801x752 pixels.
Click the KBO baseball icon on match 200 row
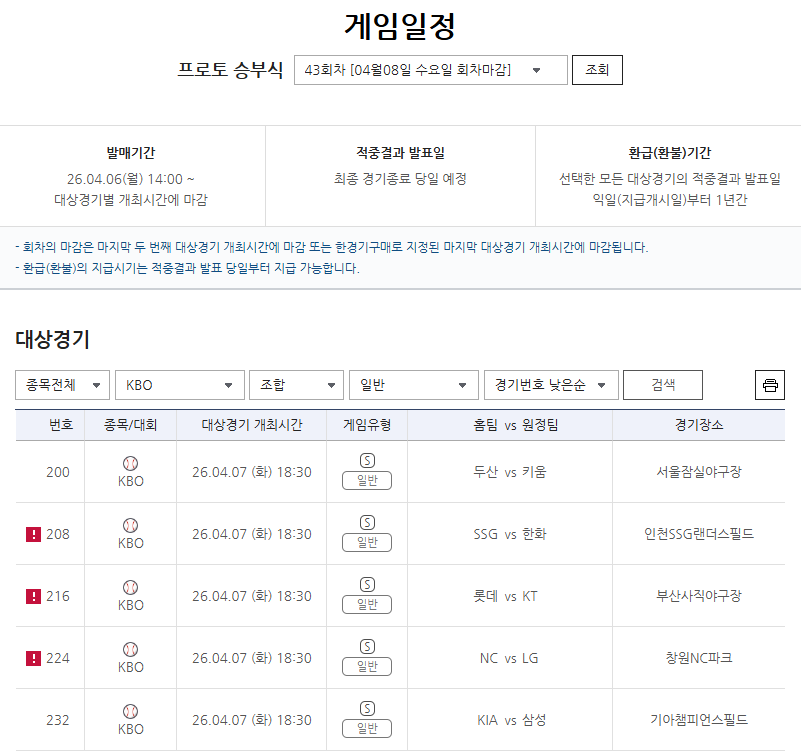(x=128, y=465)
